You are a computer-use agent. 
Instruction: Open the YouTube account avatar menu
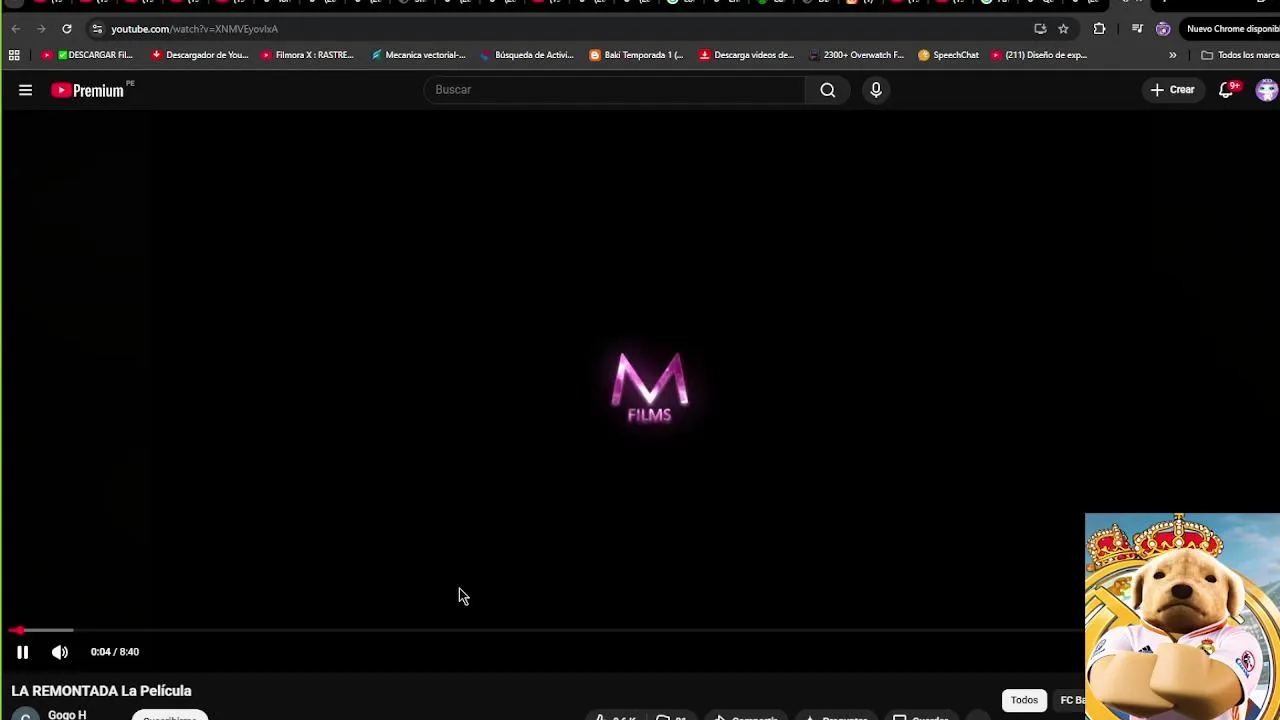(1267, 90)
